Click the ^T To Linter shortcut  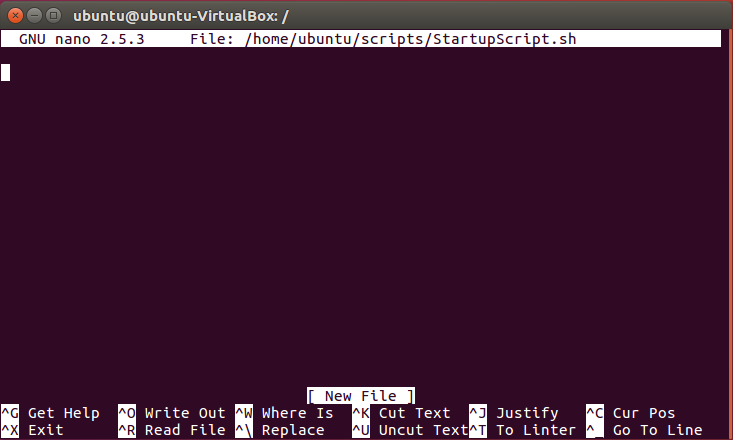(523, 430)
